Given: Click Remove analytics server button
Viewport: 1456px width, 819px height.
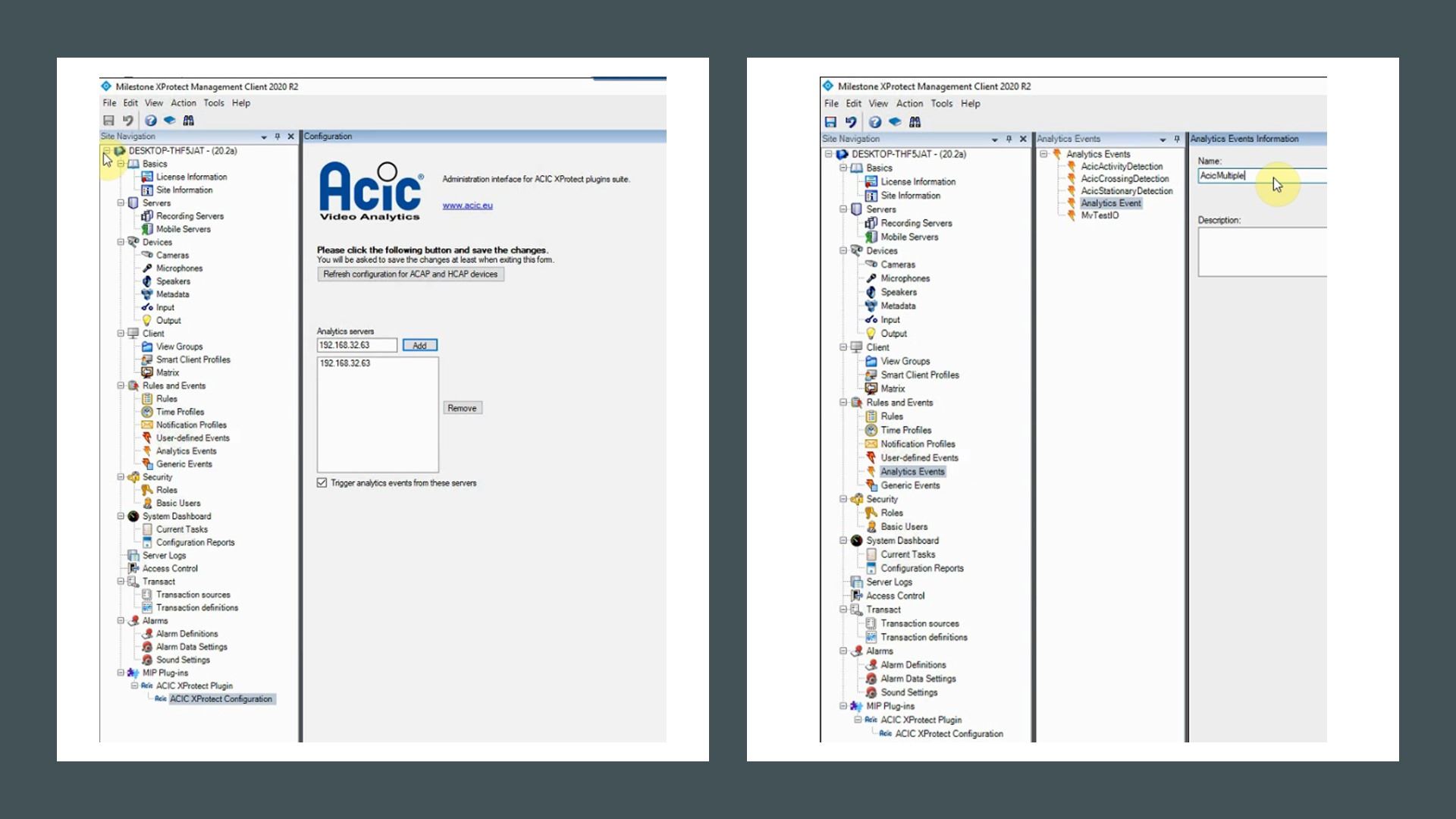Looking at the screenshot, I should point(462,408).
